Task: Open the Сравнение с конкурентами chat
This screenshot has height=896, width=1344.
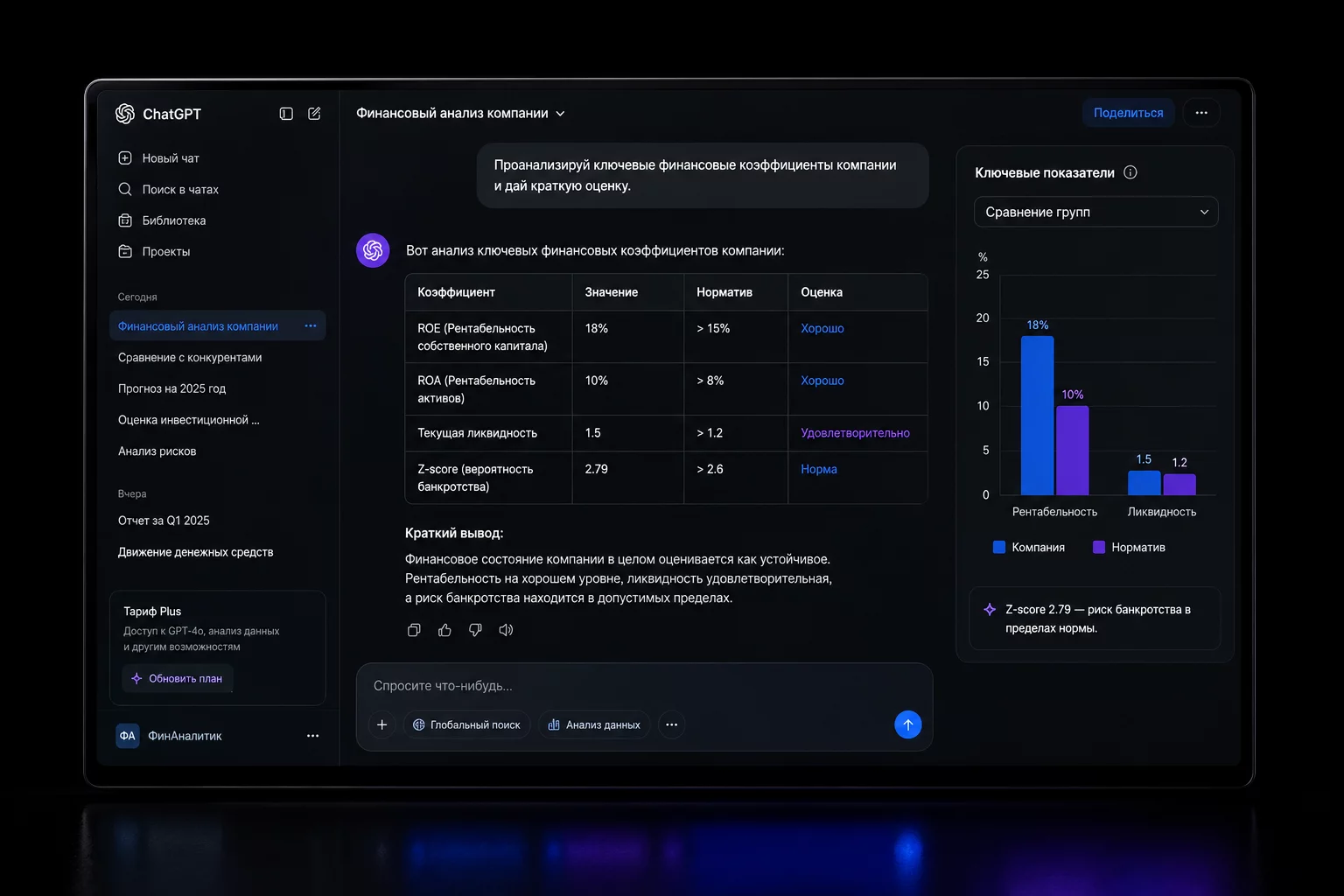Action: click(190, 357)
